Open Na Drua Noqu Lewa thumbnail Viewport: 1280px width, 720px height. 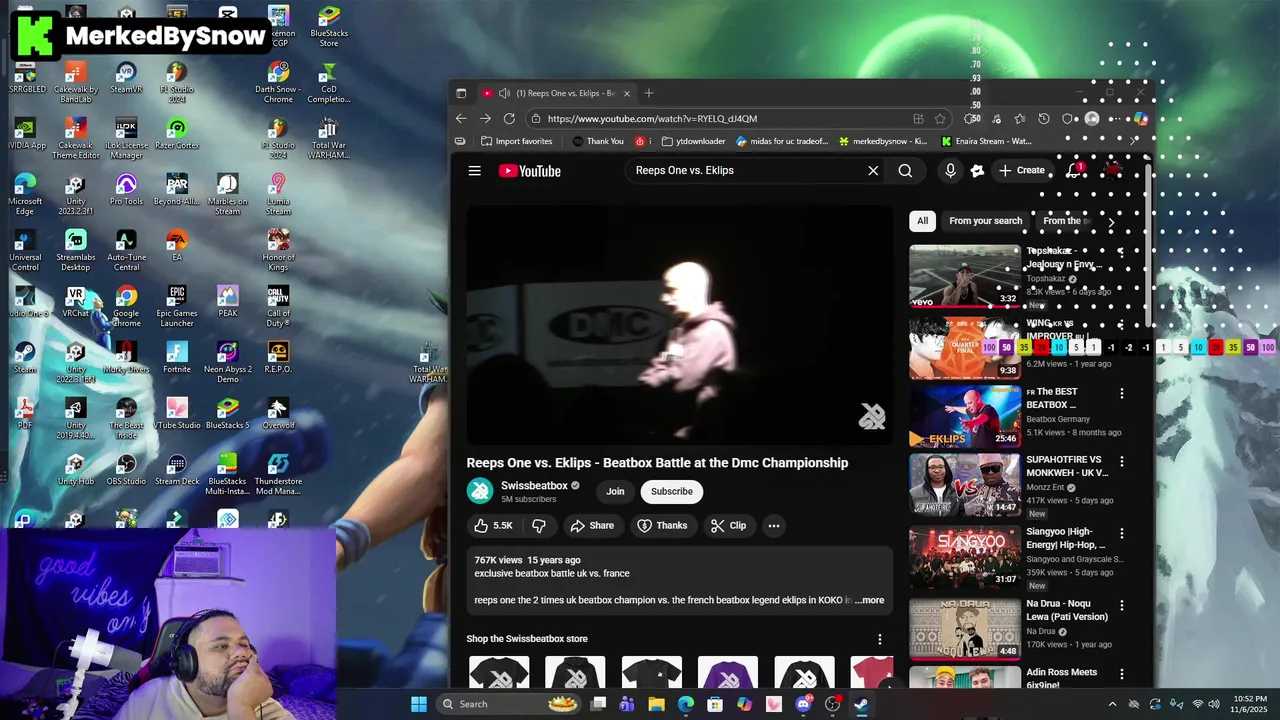pyautogui.click(x=964, y=628)
